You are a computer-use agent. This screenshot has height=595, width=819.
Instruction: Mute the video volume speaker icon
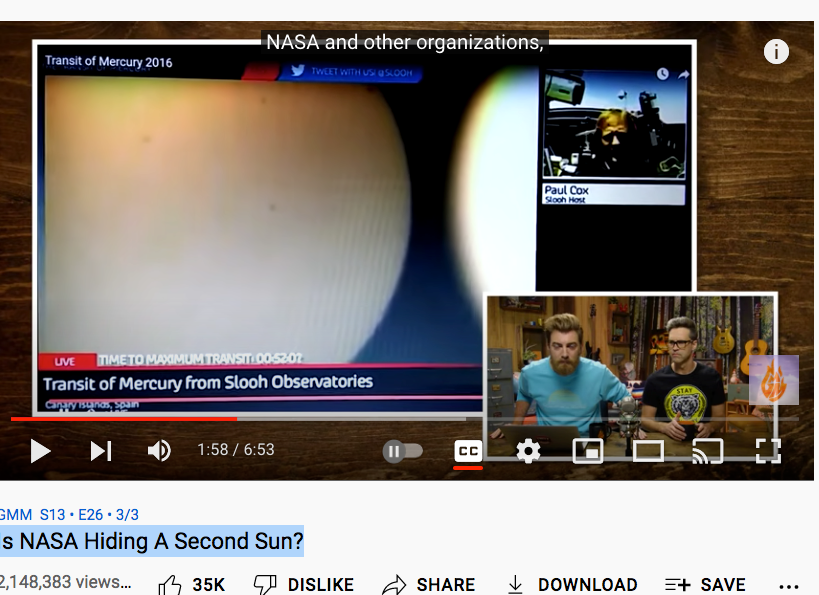[x=159, y=451]
